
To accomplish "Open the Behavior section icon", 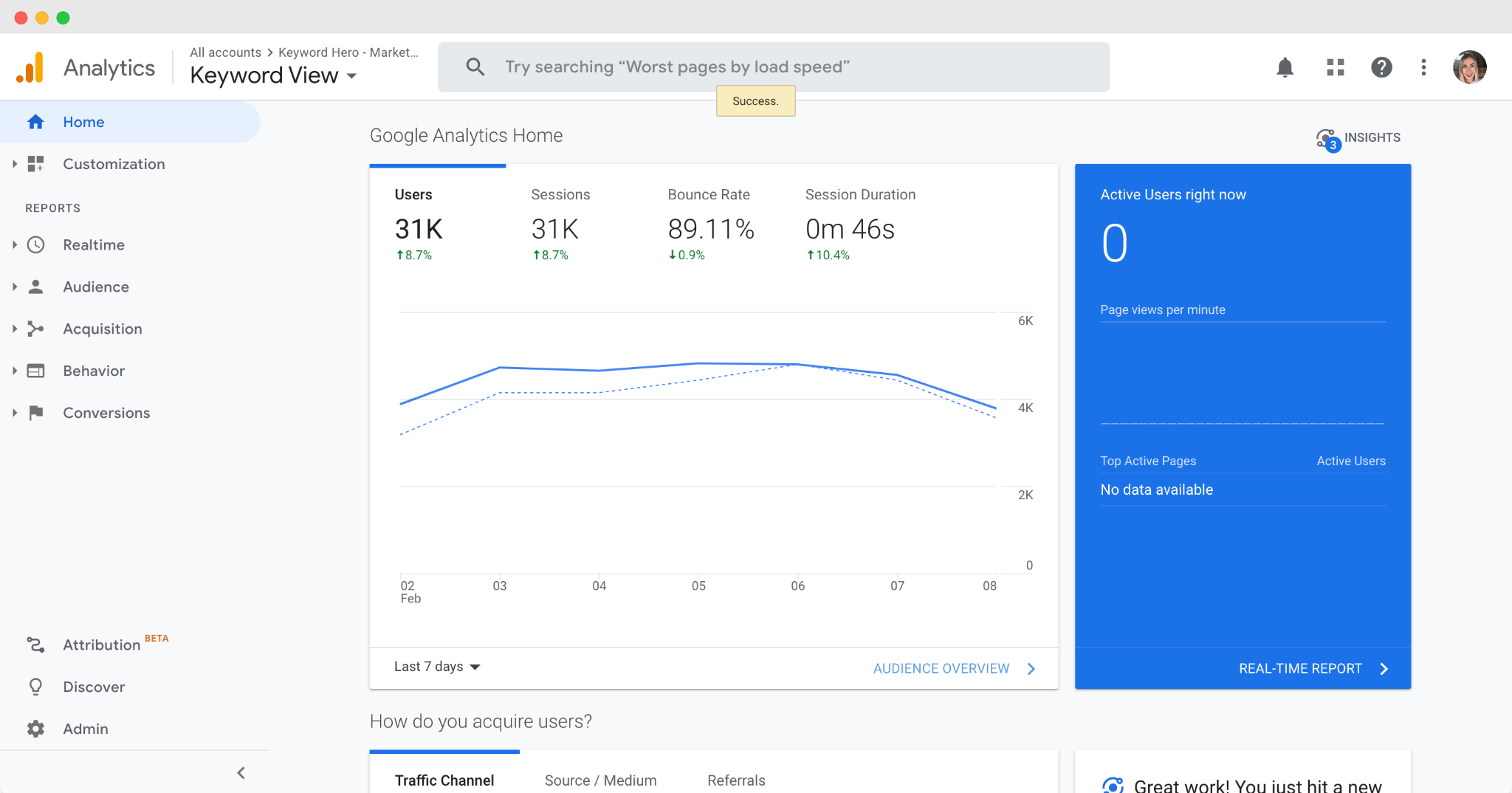I will click(35, 371).
